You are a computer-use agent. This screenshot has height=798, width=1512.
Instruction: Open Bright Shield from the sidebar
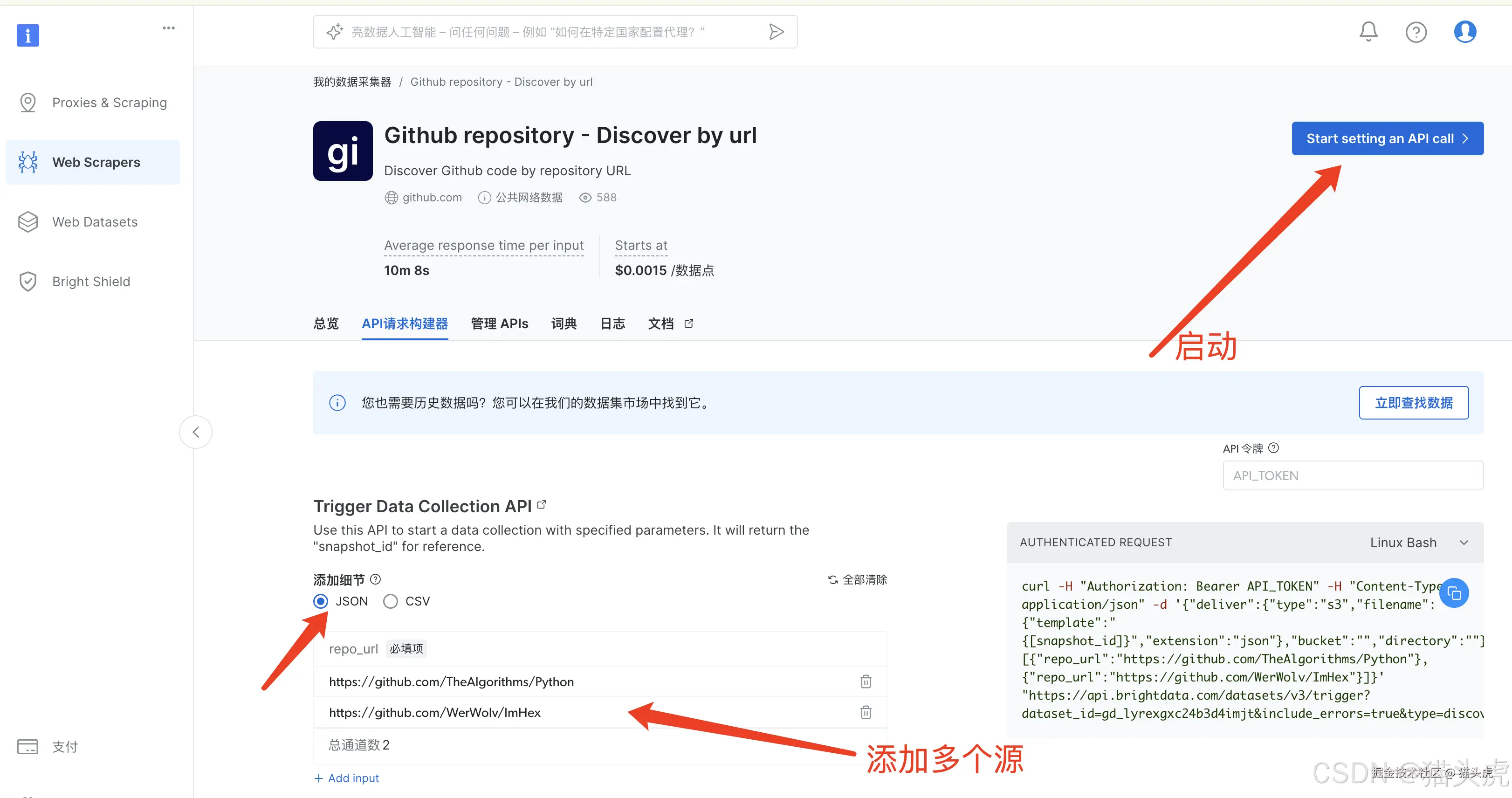click(90, 281)
